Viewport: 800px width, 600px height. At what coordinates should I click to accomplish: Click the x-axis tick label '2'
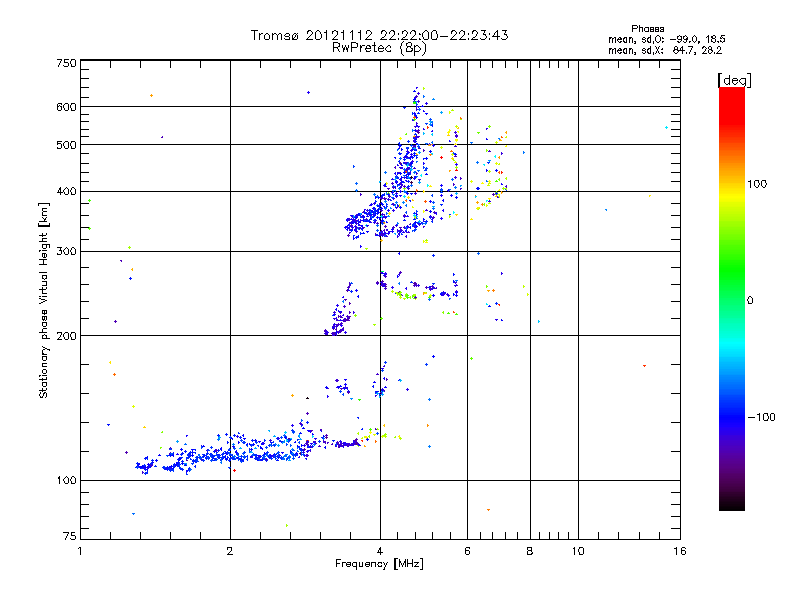click(230, 551)
